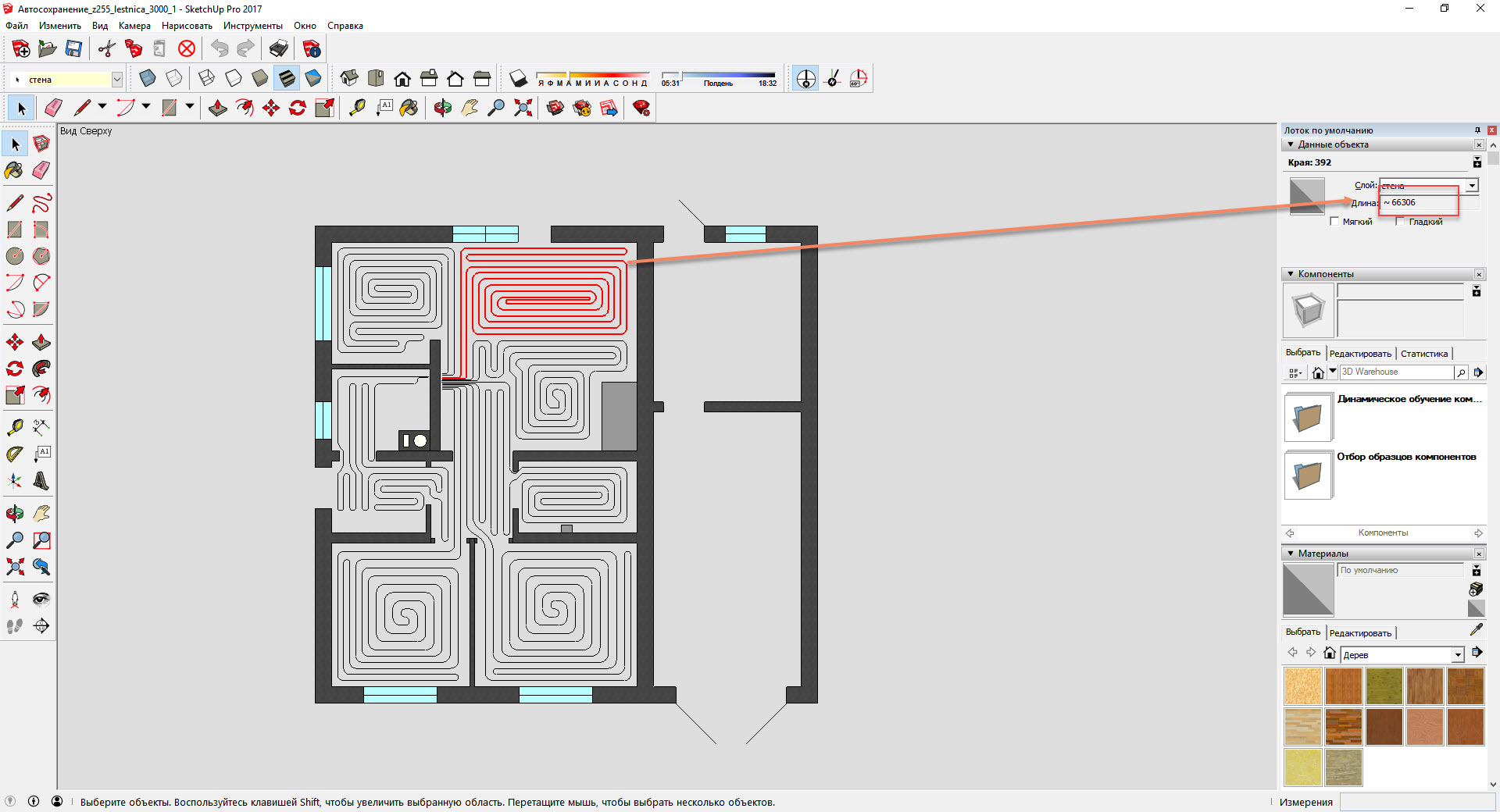The width and height of the screenshot is (1500, 812).
Task: Select the Tape Measure tool
Action: click(x=14, y=427)
